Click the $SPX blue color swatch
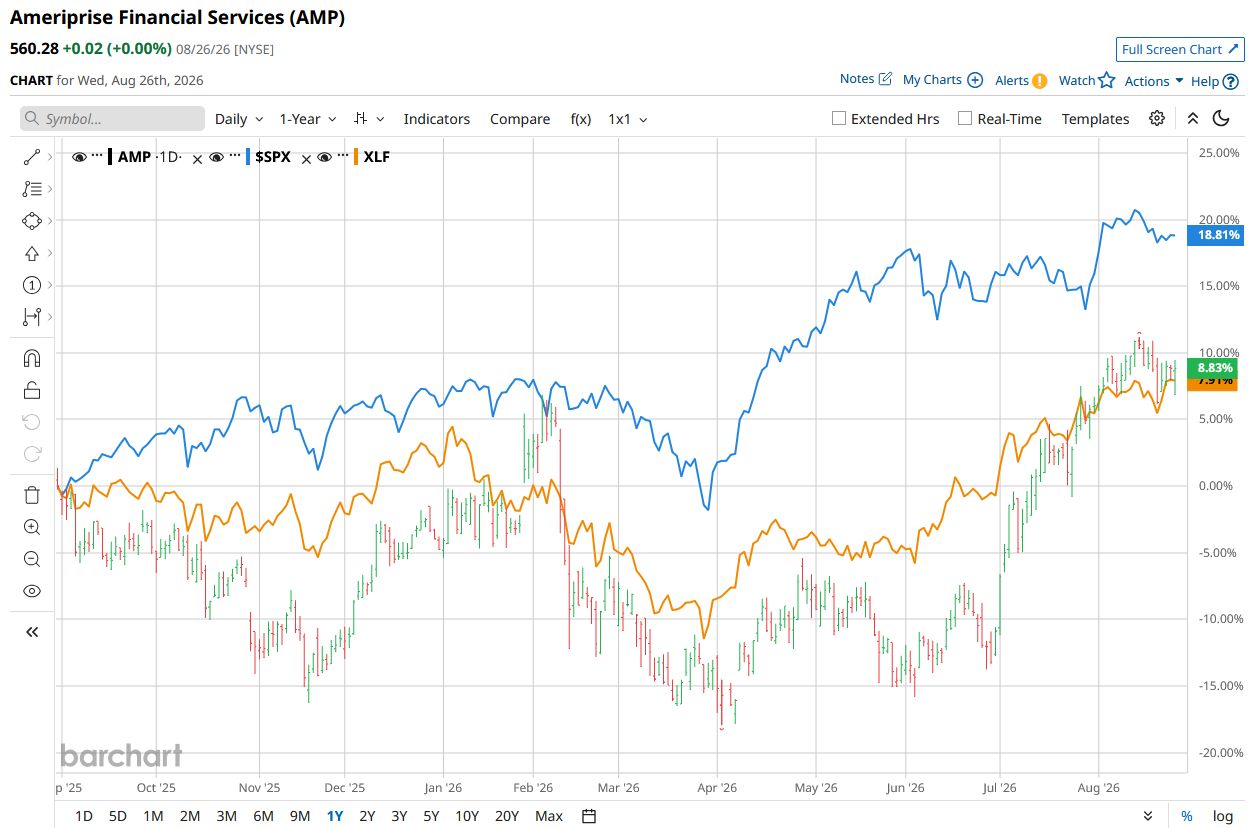 click(x=248, y=157)
